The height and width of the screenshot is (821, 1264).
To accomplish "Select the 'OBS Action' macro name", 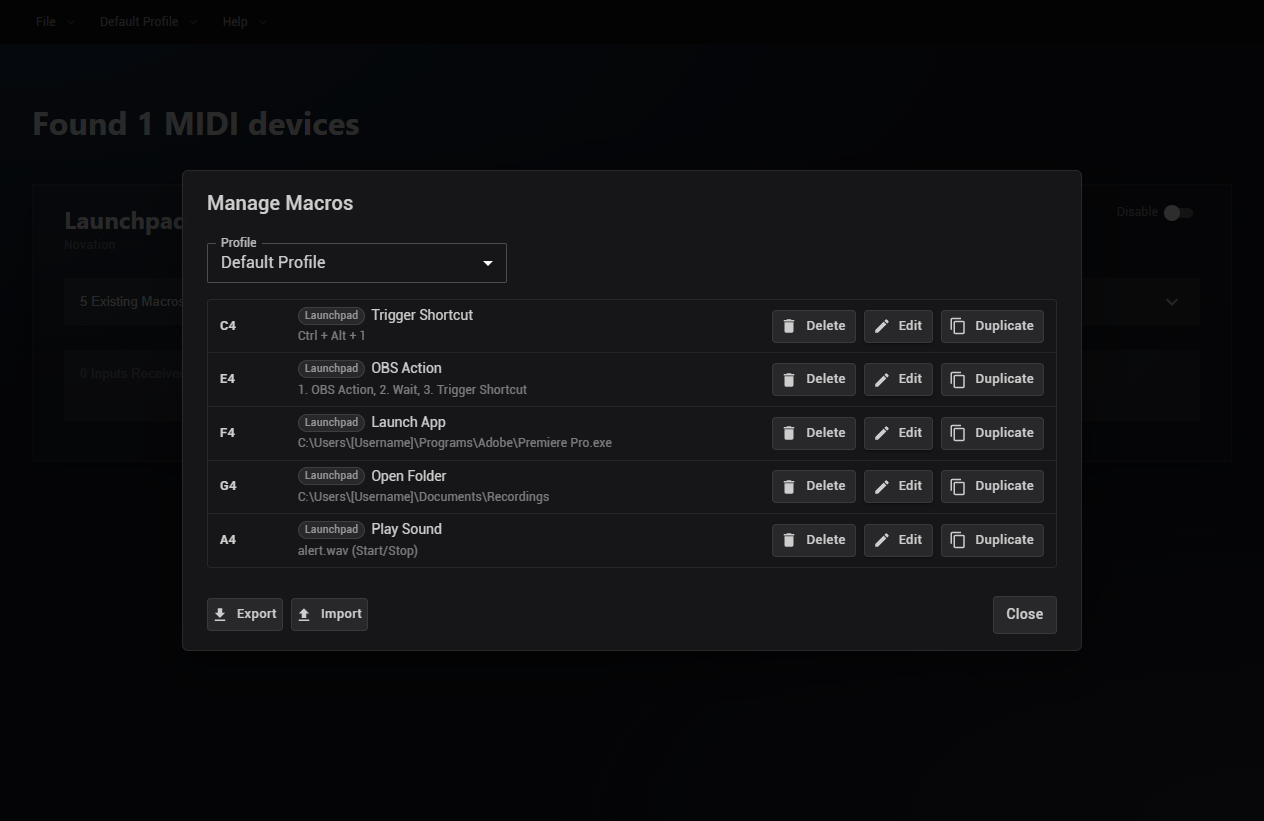I will click(406, 368).
